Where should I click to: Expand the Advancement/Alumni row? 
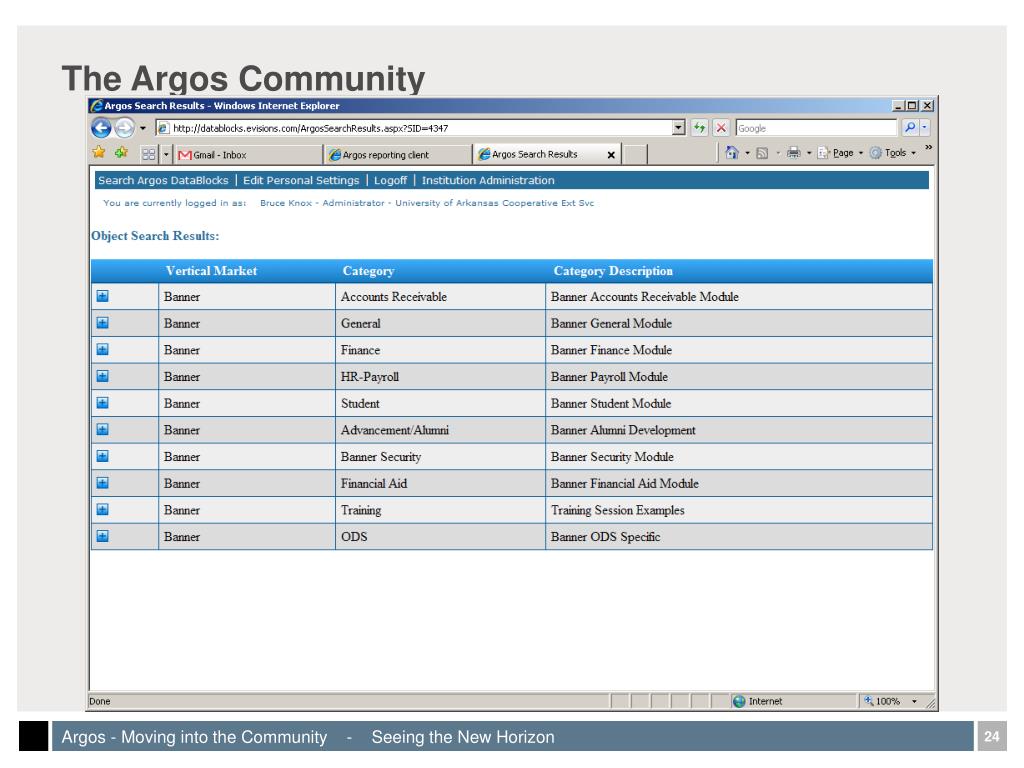point(103,430)
